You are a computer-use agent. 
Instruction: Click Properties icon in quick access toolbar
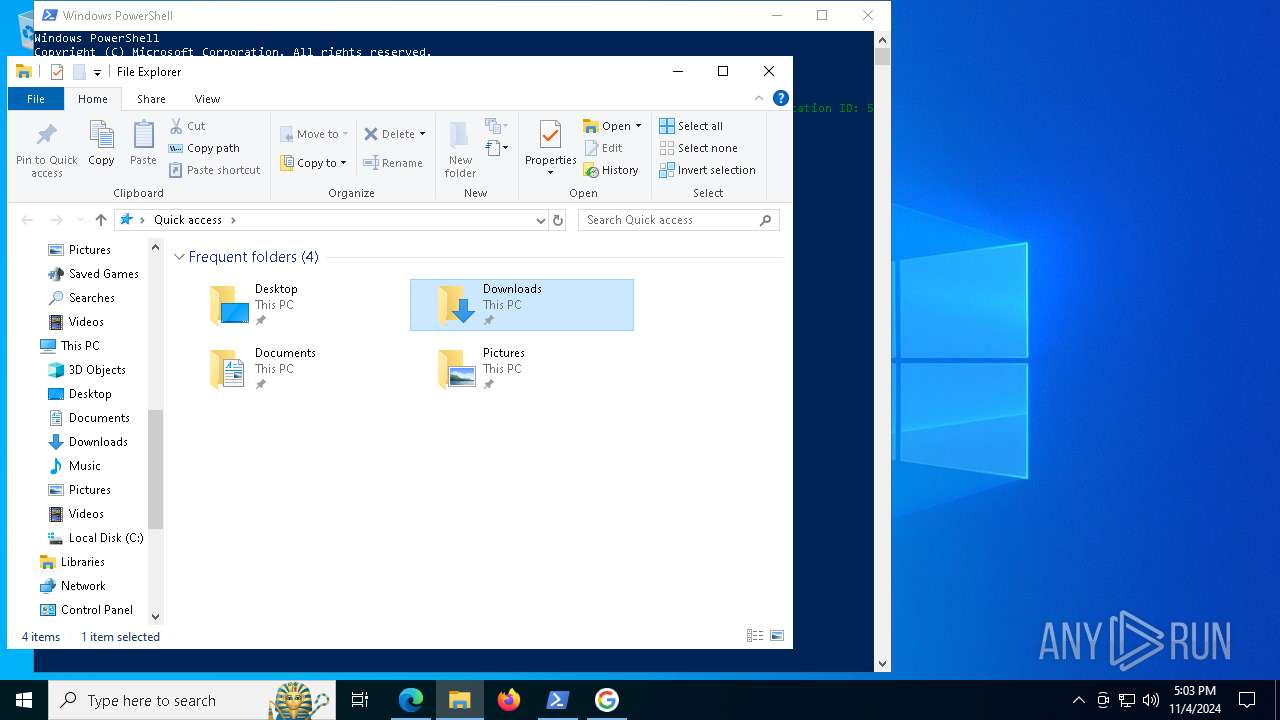tap(57, 72)
